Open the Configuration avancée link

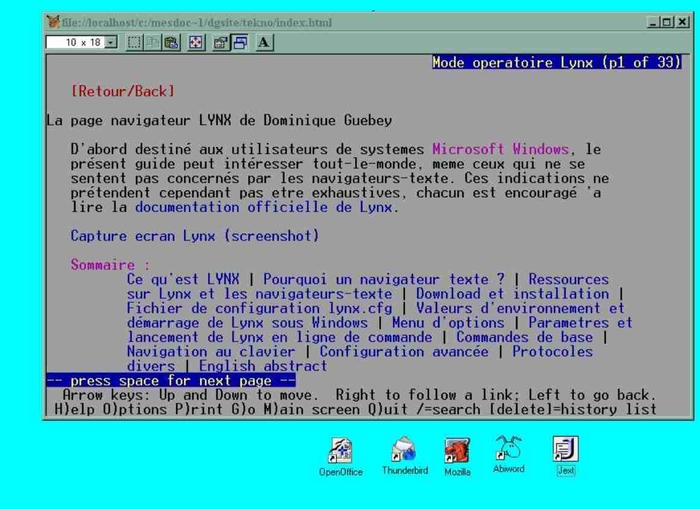pos(404,351)
